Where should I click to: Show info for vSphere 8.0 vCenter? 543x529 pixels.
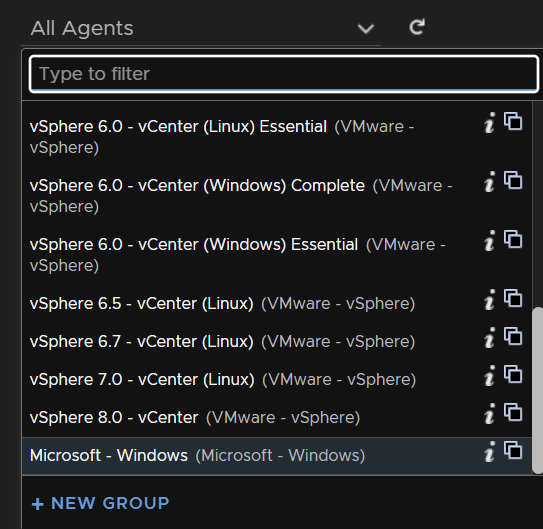tap(489, 413)
